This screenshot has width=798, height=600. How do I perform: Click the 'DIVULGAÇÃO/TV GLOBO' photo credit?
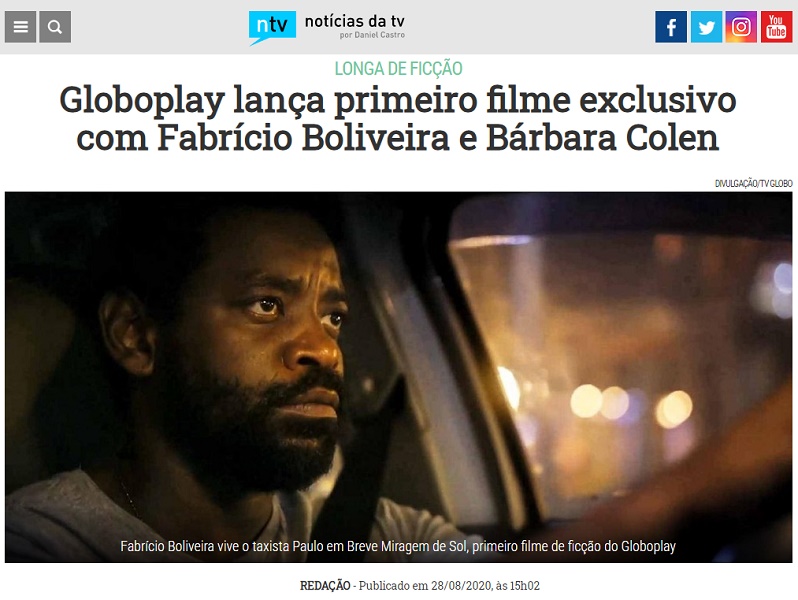753,184
